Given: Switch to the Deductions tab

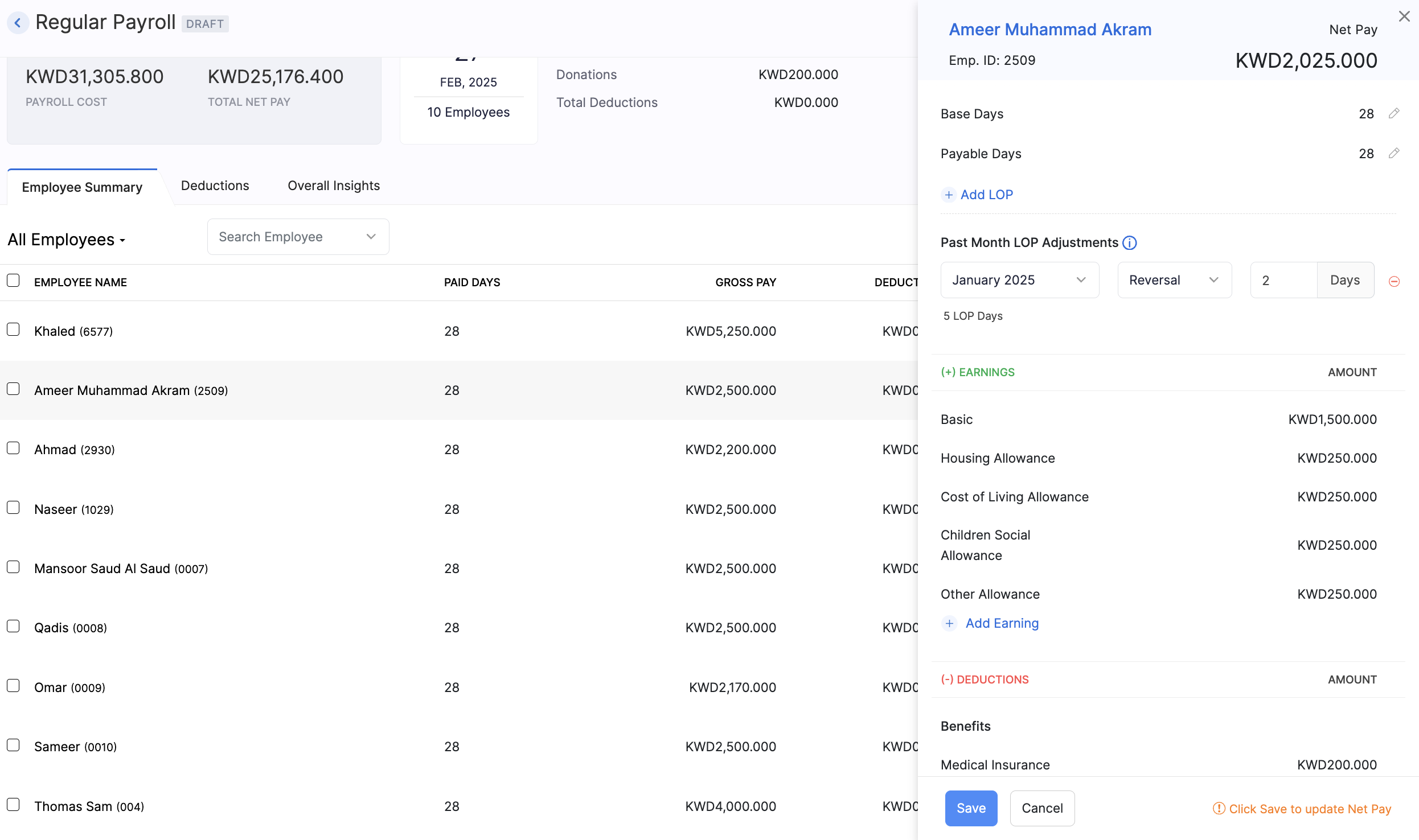Looking at the screenshot, I should [215, 186].
